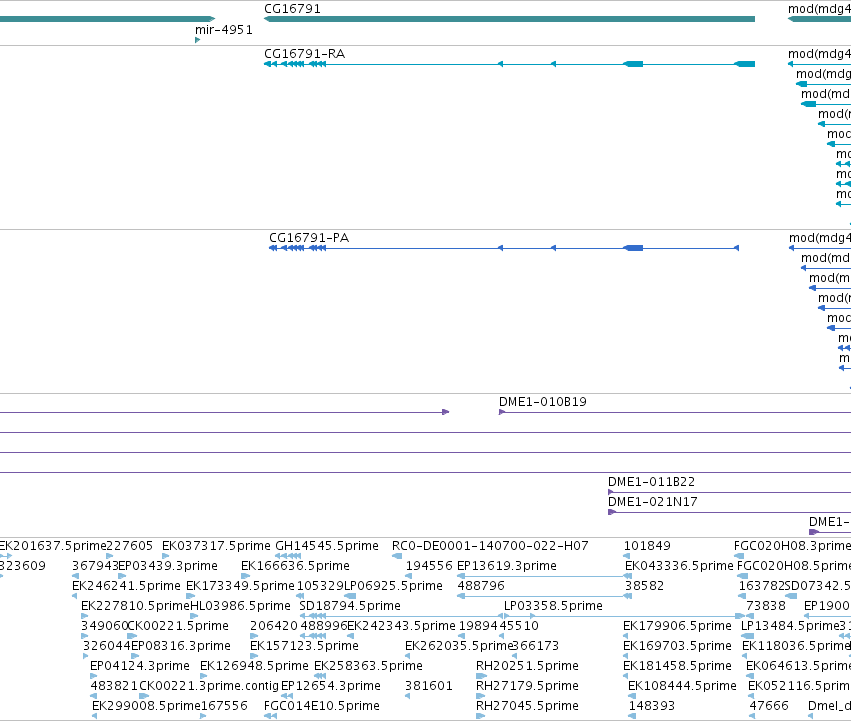Click the CG16791 gene label

[x=292, y=9]
